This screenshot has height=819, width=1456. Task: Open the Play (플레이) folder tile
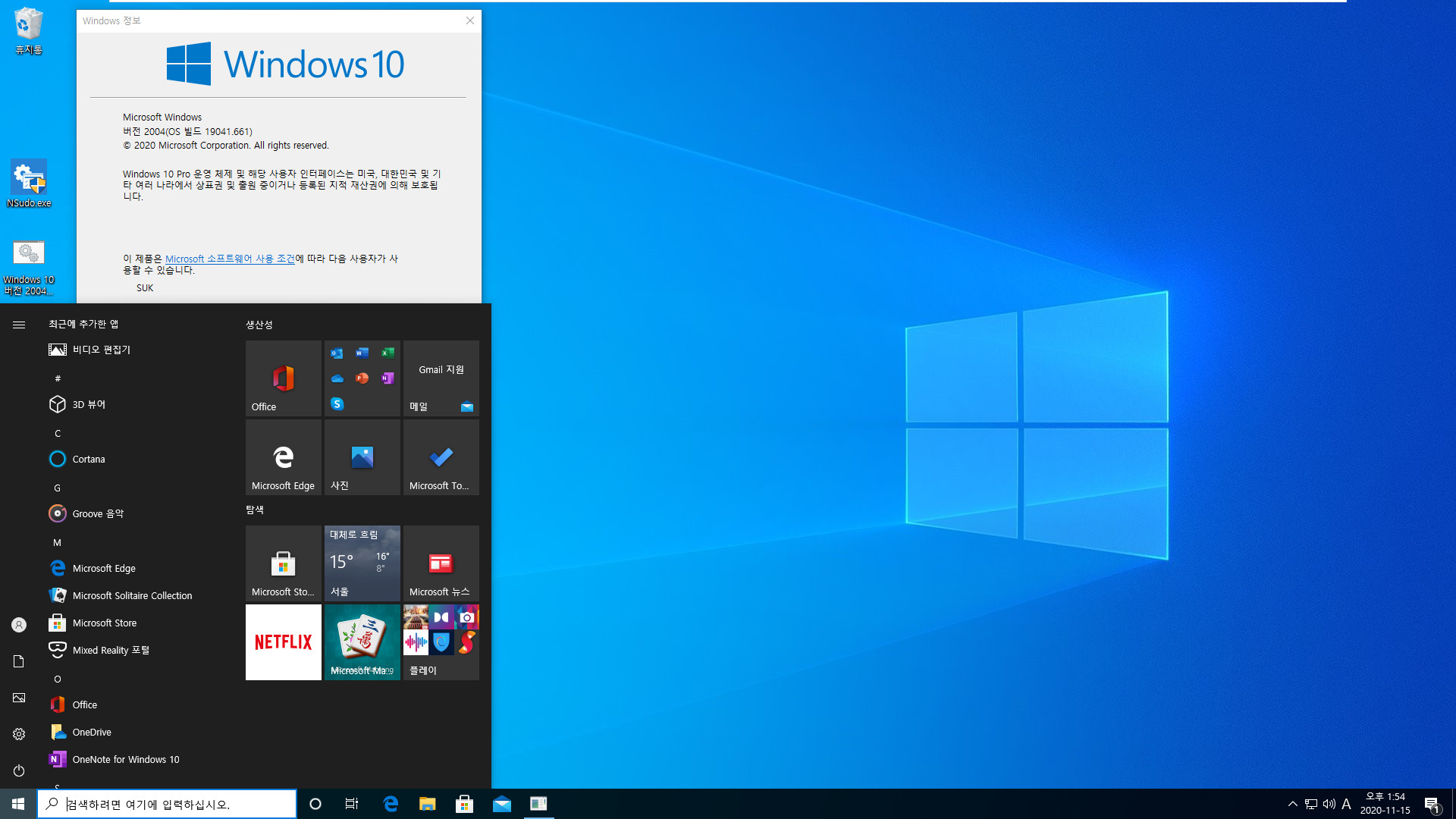441,642
